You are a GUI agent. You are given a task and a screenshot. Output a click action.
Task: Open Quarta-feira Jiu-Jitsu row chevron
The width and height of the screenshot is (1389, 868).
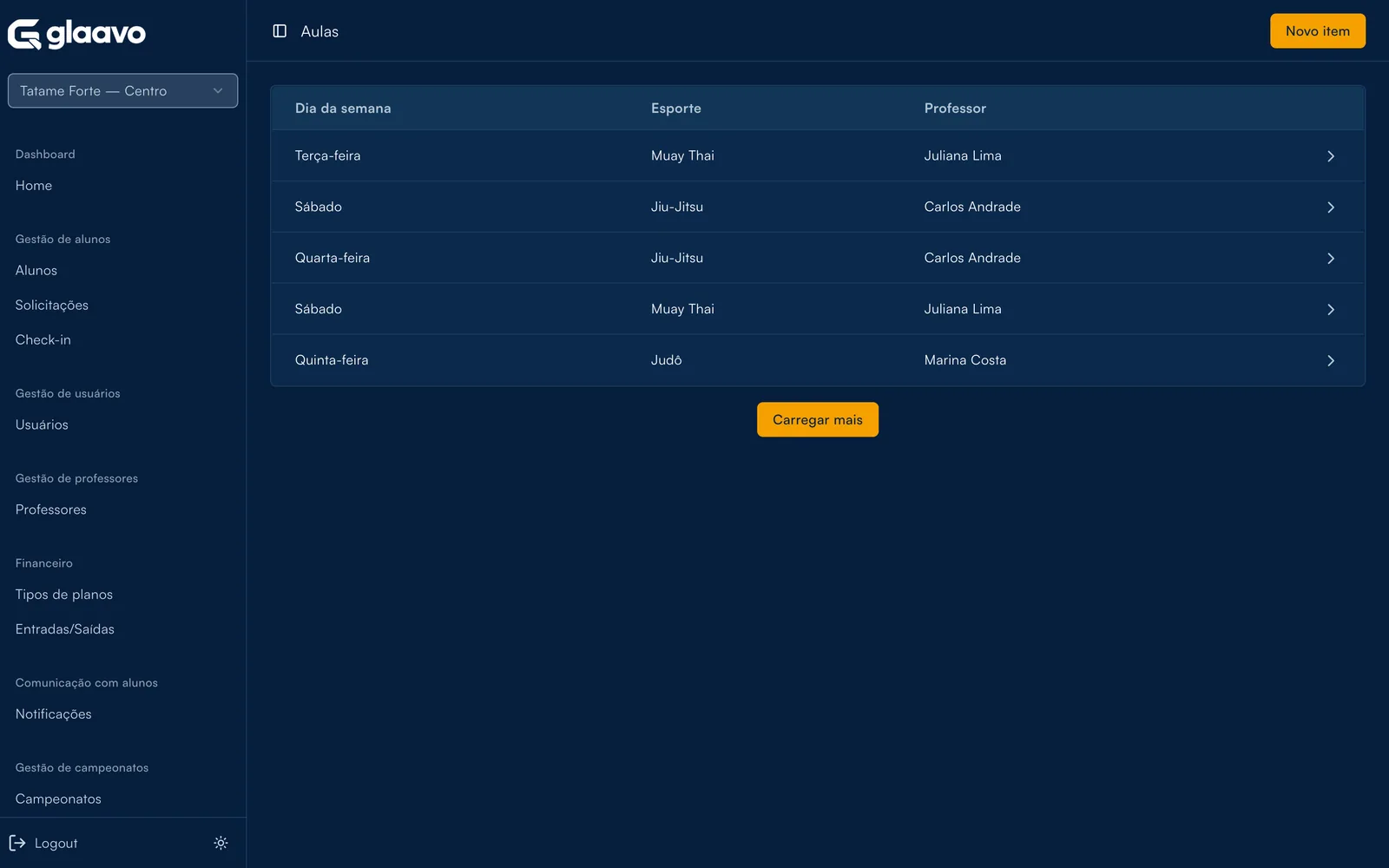tap(1330, 259)
